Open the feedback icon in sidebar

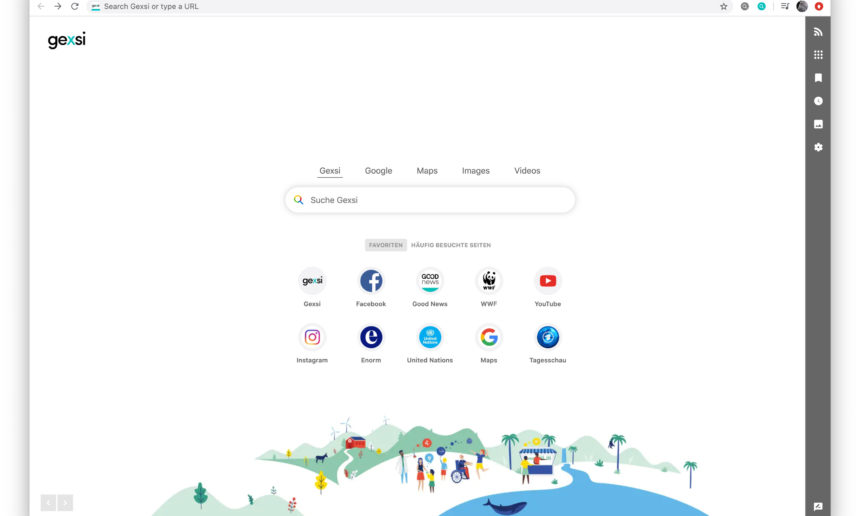point(818,506)
